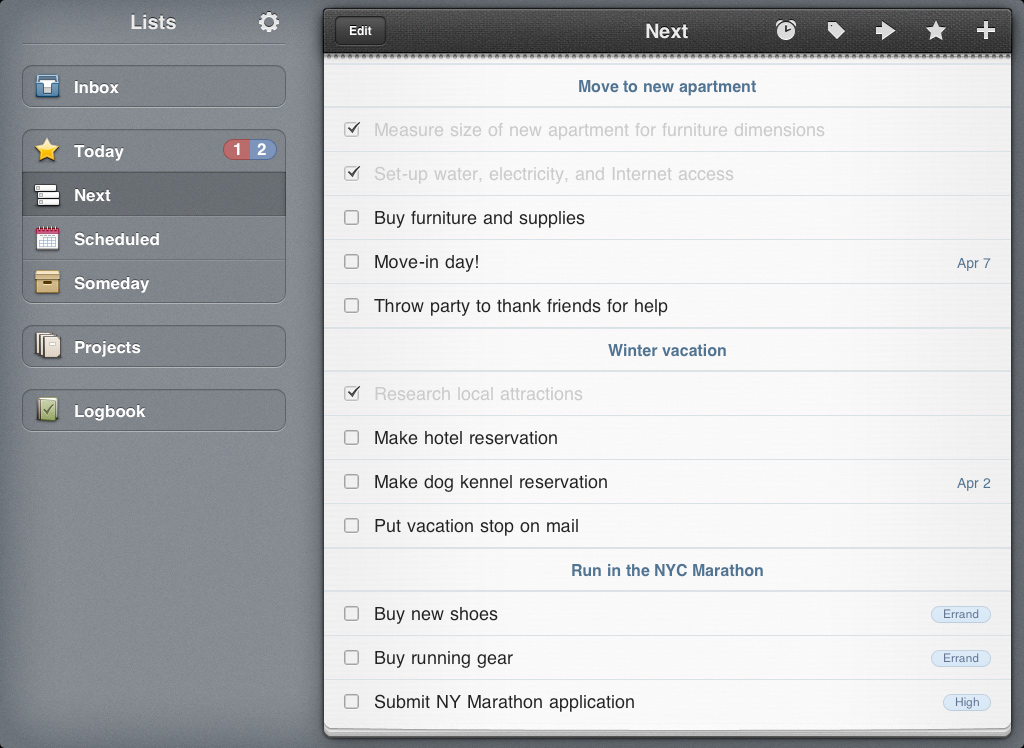The image size is (1024, 748).
Task: Uncheck Measure size of new apartment task
Action: pos(352,129)
